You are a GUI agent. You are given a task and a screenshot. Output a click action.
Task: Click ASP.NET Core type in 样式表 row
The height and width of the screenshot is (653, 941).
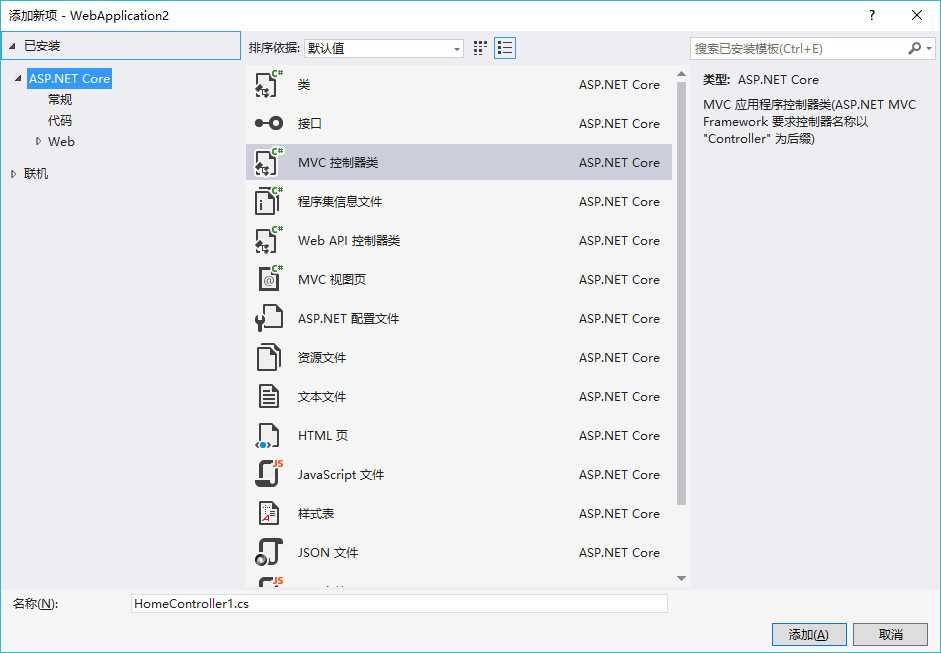click(x=619, y=514)
